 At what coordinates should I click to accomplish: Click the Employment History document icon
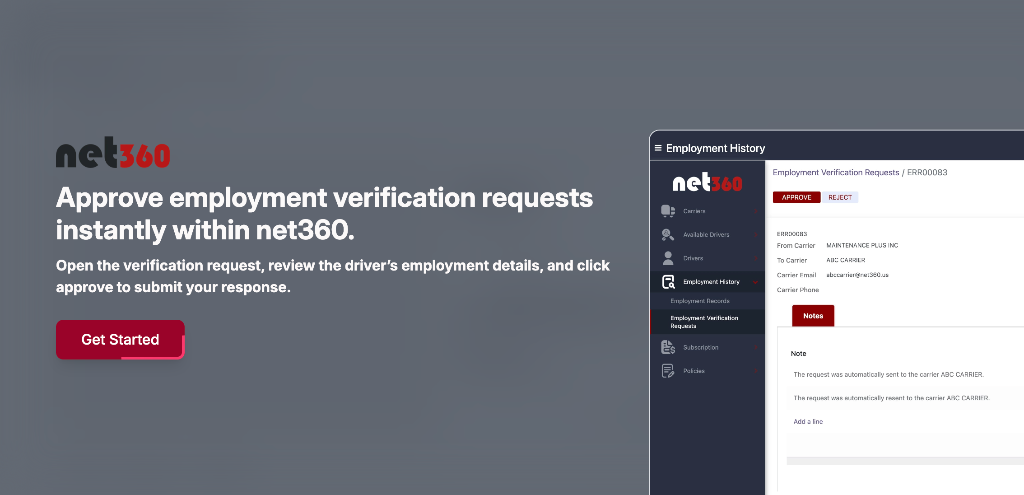pos(667,282)
